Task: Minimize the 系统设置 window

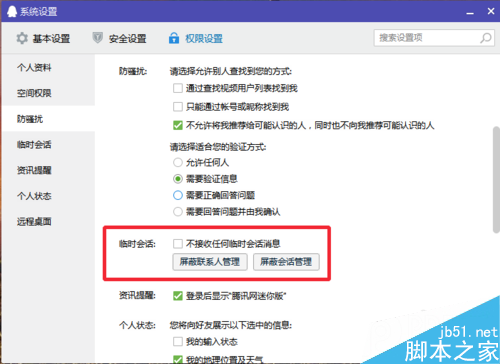Action: click(470, 12)
